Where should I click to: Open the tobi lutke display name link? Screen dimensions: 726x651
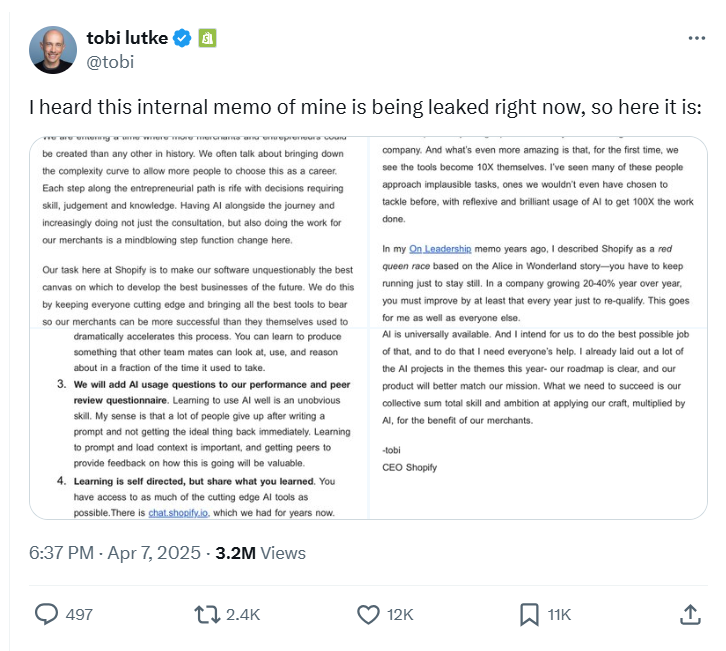click(129, 39)
